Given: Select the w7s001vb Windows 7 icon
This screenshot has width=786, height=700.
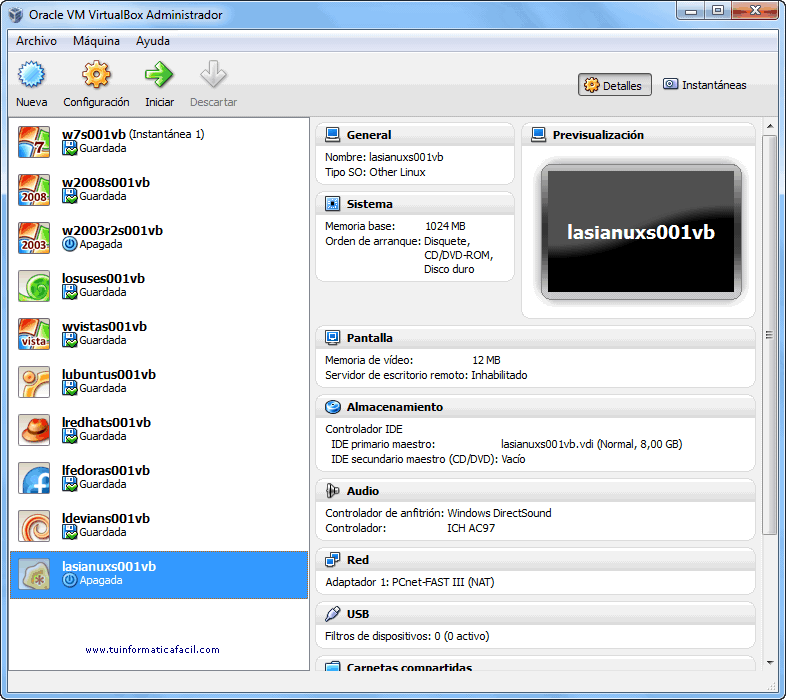Looking at the screenshot, I should pyautogui.click(x=34, y=142).
